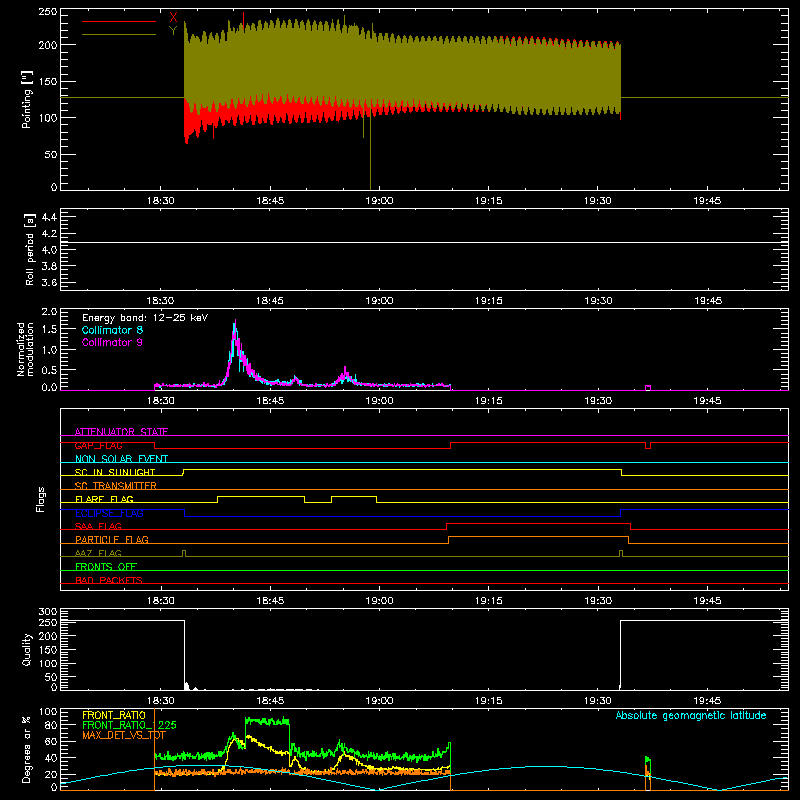The height and width of the screenshot is (800, 800).
Task: Click the 3.6 tick value on the roll period axis
Action: pos(49,283)
